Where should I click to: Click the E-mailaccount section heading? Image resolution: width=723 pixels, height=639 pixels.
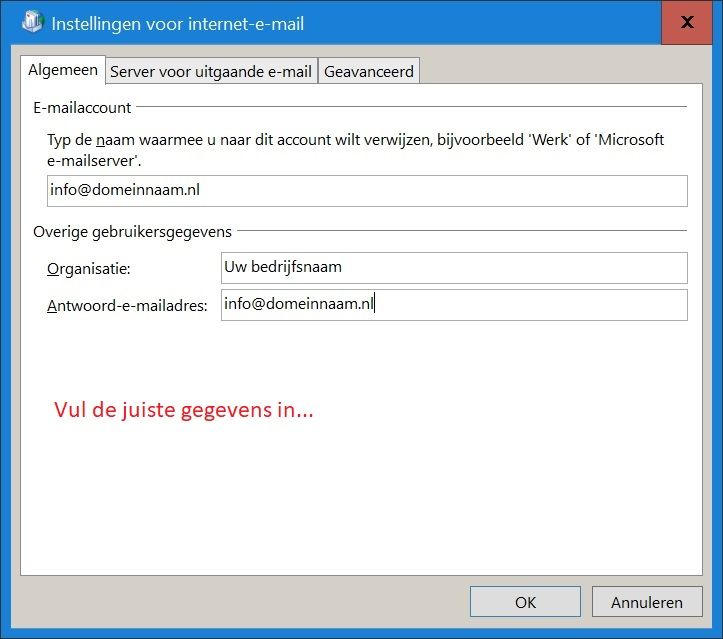[82, 108]
